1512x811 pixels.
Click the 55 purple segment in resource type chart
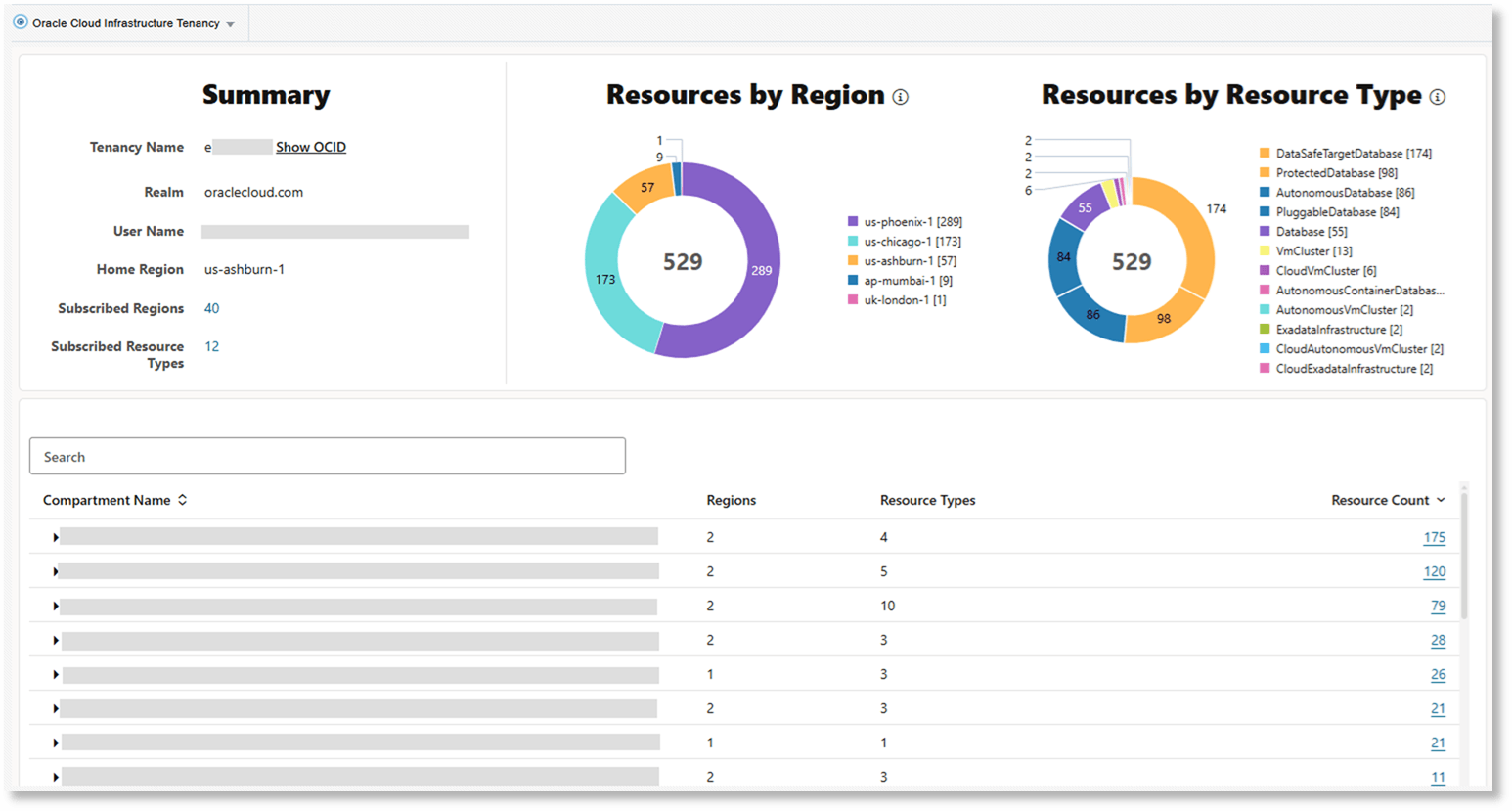click(x=1086, y=207)
